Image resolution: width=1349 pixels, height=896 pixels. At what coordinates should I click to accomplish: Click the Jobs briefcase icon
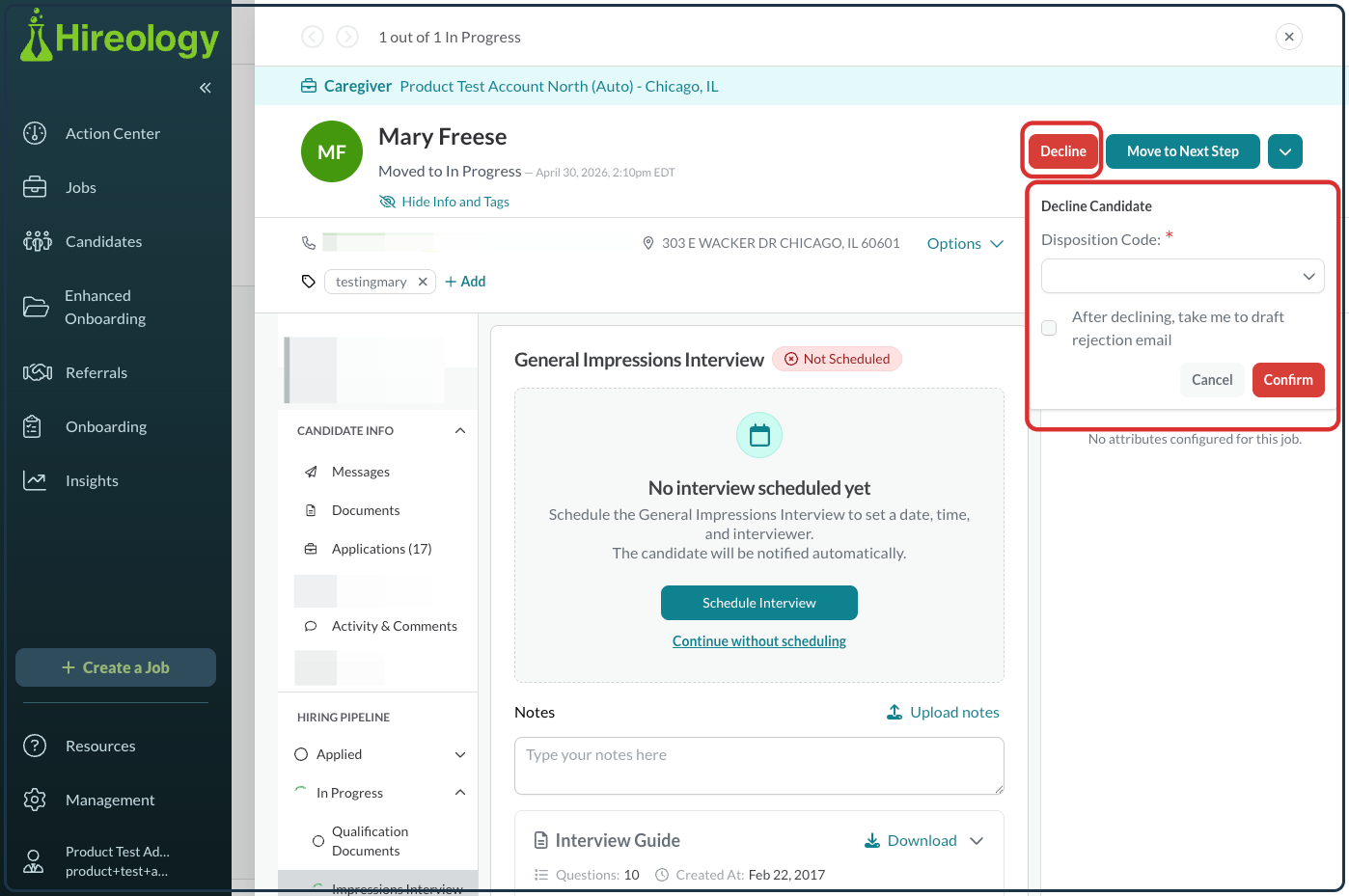pos(35,187)
